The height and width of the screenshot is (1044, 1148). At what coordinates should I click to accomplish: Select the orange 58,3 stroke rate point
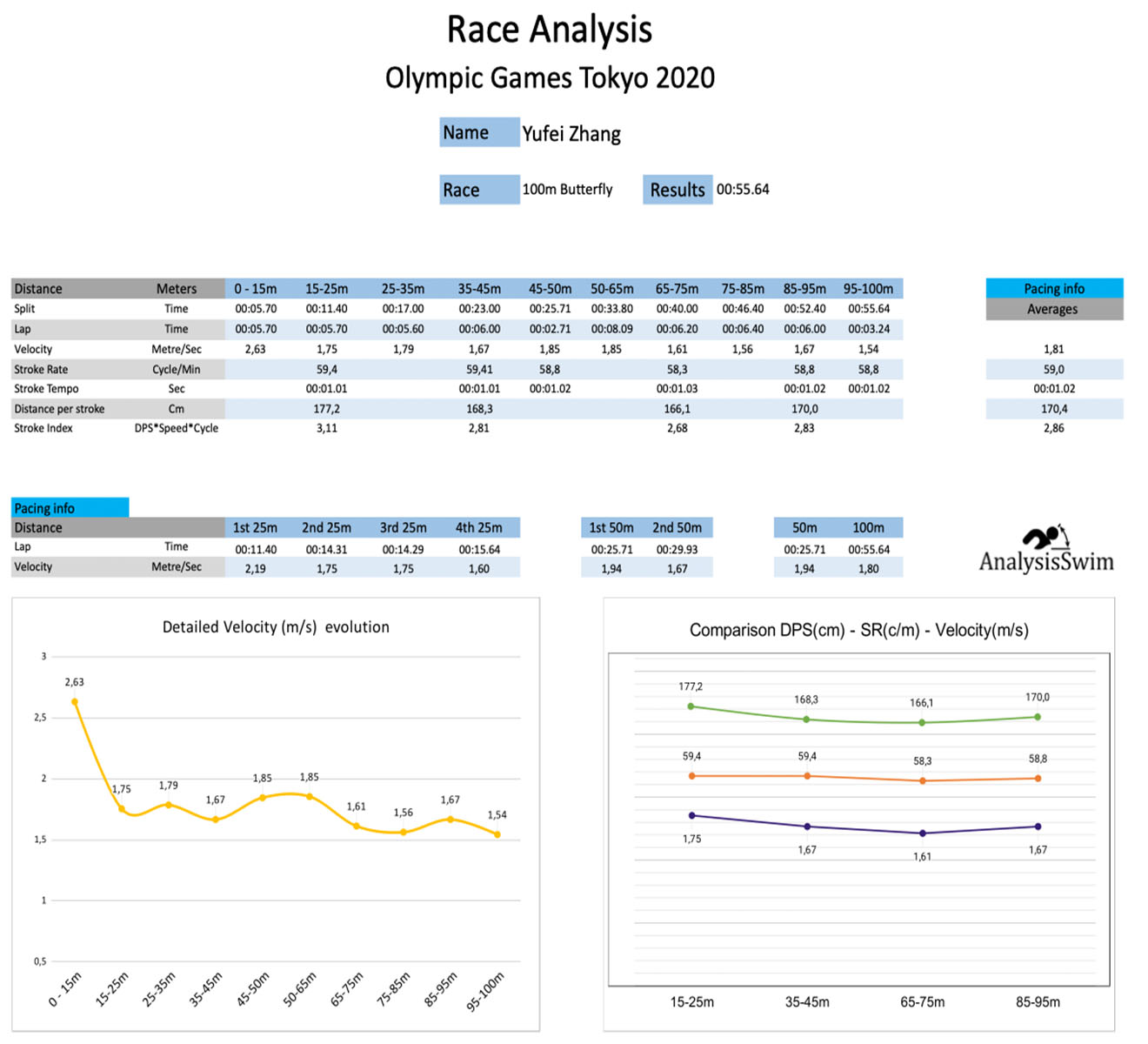922,780
